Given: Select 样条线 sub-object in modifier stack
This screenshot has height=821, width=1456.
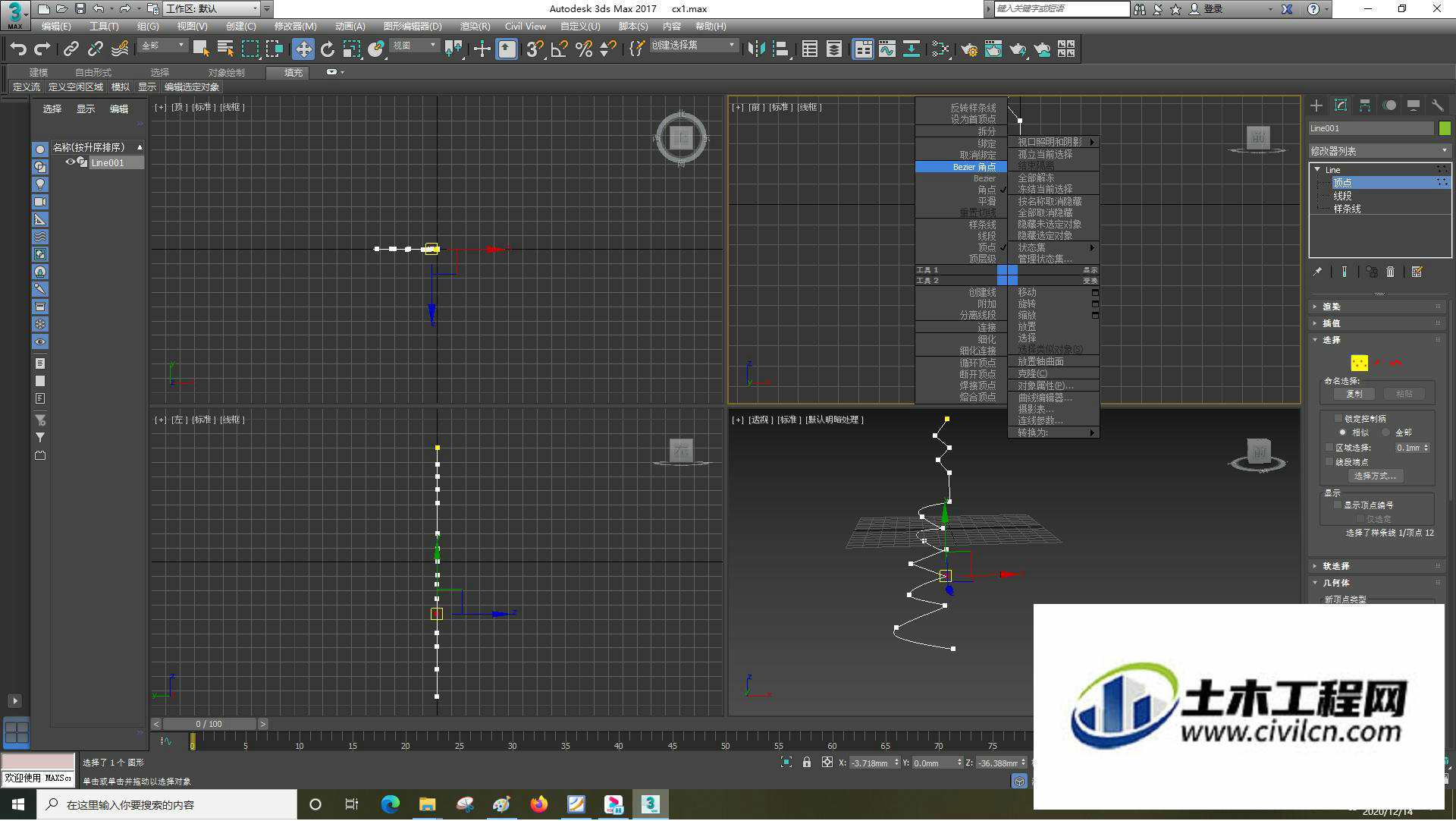Looking at the screenshot, I should click(x=1347, y=209).
